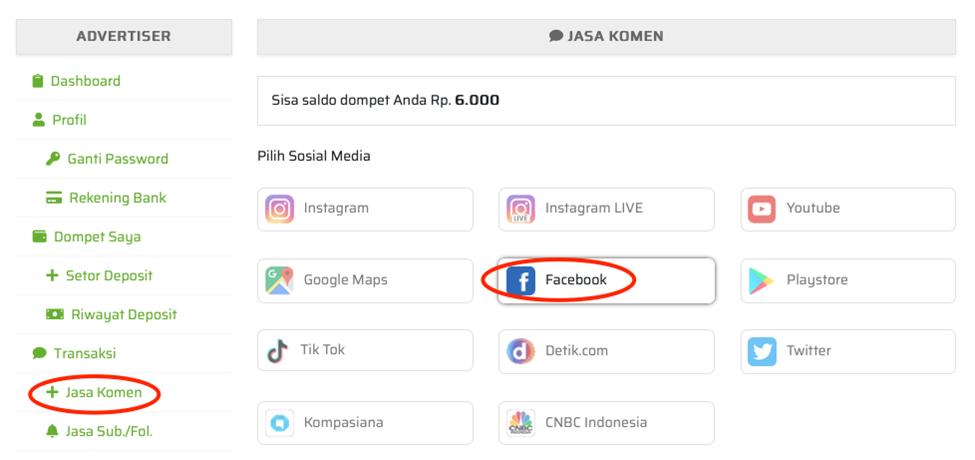Open the Rekening Bank page

[106, 198]
